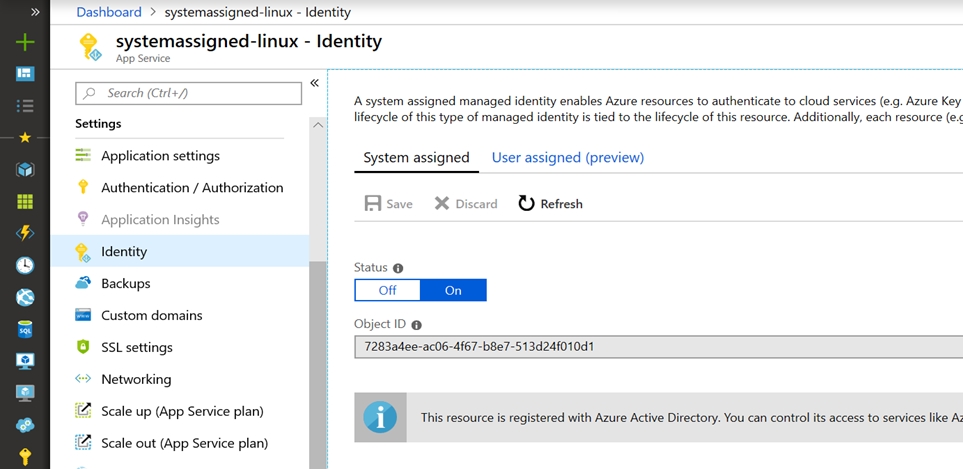Open the clock Recent icon in sidebar
The height and width of the screenshot is (469, 963).
coord(25,265)
